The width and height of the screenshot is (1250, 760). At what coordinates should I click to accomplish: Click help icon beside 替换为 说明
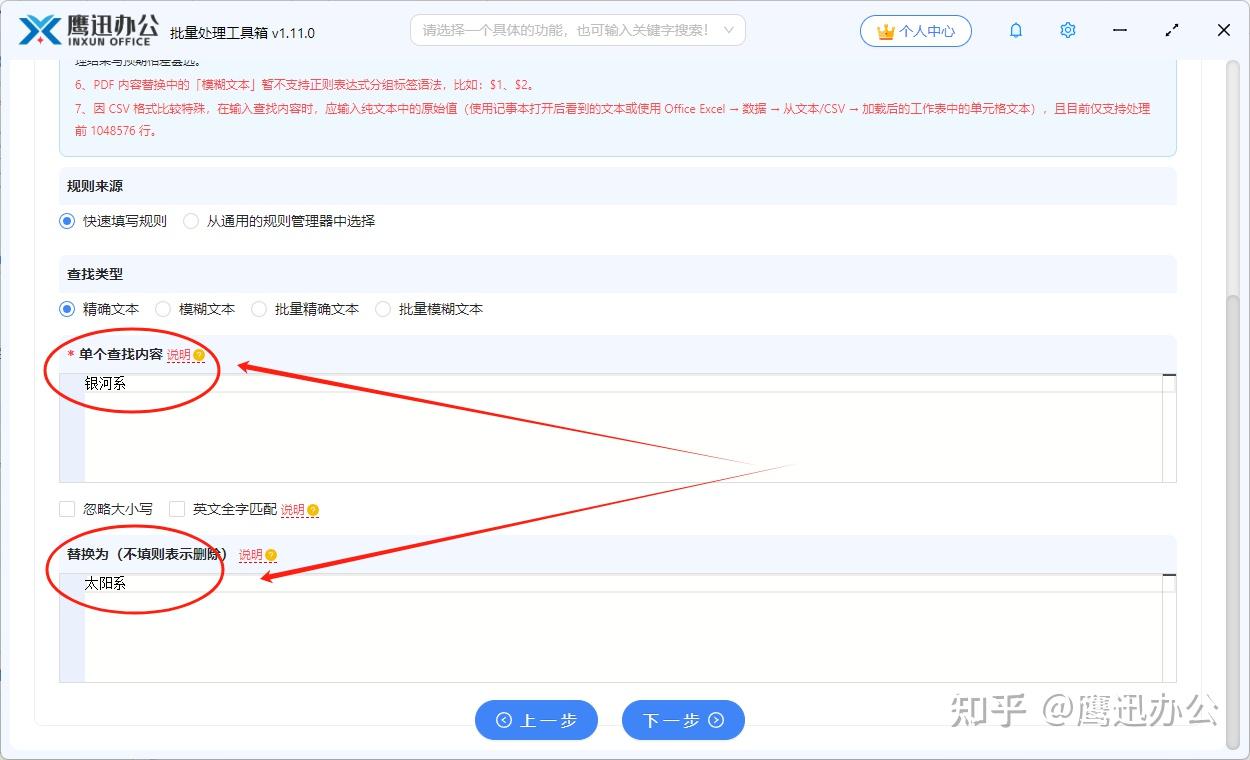click(x=271, y=555)
